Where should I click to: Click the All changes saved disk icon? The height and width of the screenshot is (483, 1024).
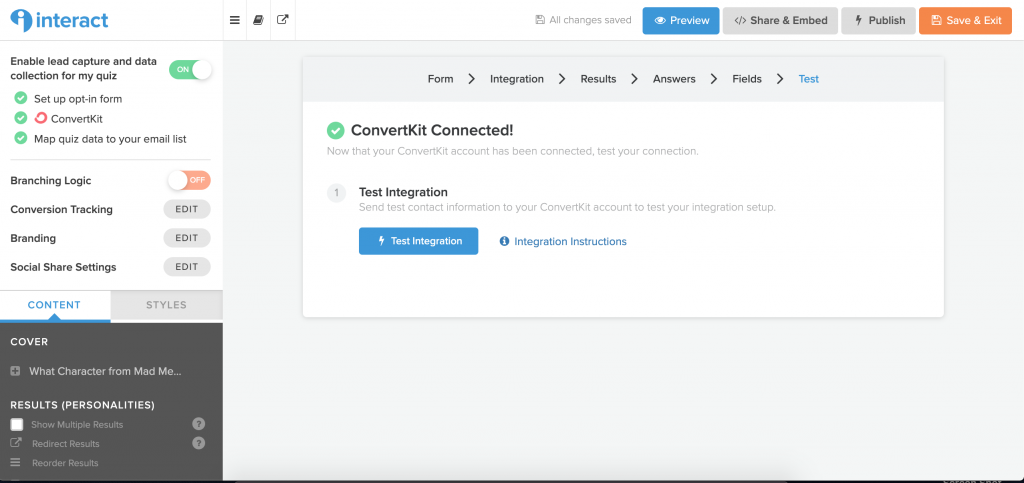[x=539, y=20]
